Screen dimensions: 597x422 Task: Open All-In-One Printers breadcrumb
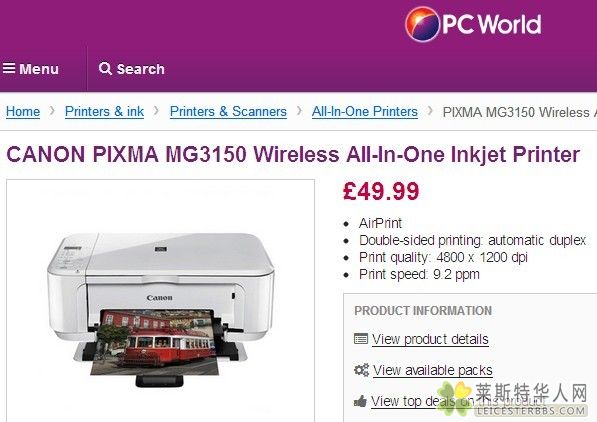coord(365,112)
